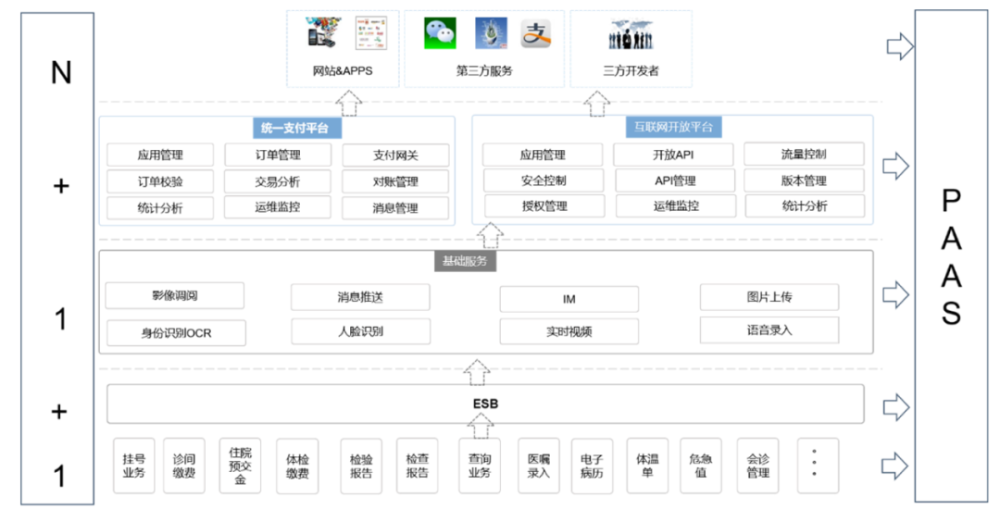Click 应用管理 box in 互联网开放平台
Viewport: 1000px width, 522px height.
point(543,154)
